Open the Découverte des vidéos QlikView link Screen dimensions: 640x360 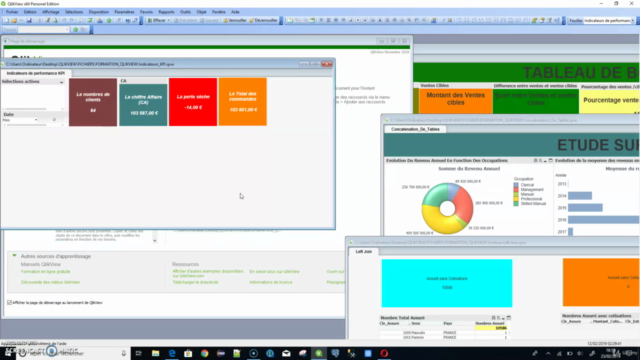click(x=50, y=282)
